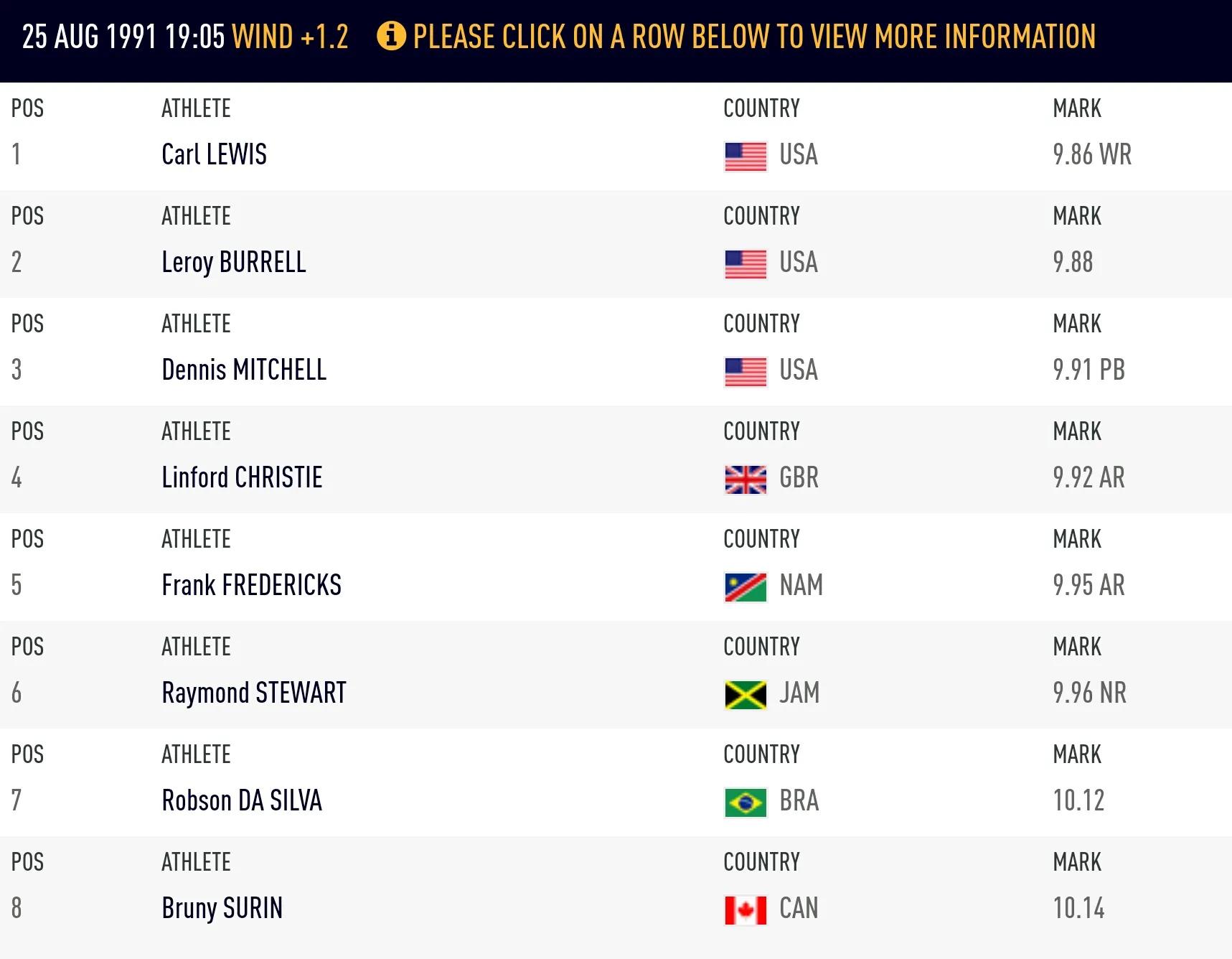Open Frank FREDERICKS athlete name
The height and width of the screenshot is (959, 1232).
click(251, 586)
